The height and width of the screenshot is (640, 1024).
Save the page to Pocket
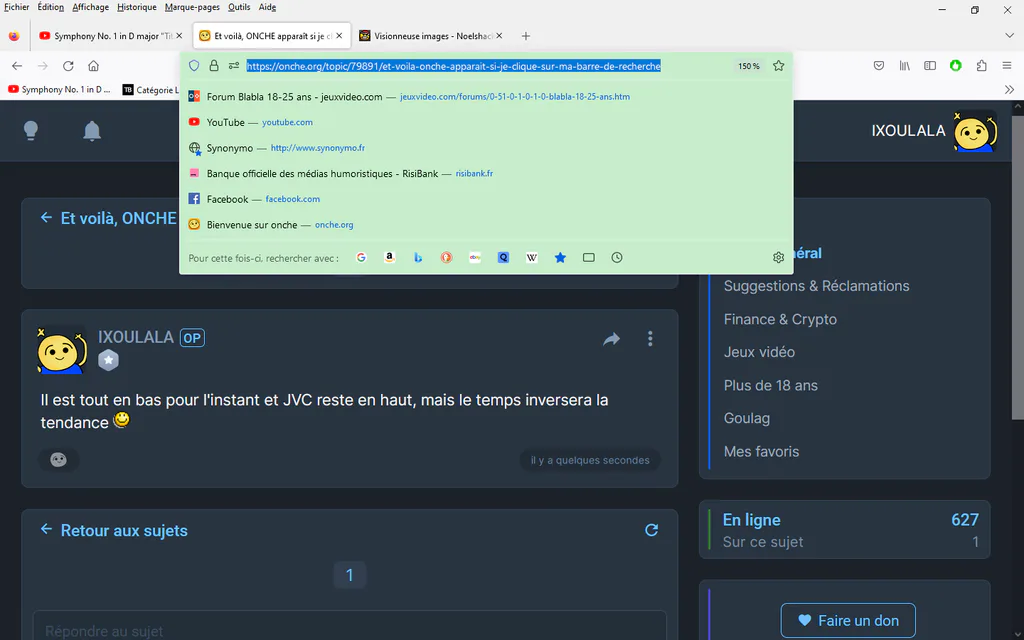tap(879, 66)
